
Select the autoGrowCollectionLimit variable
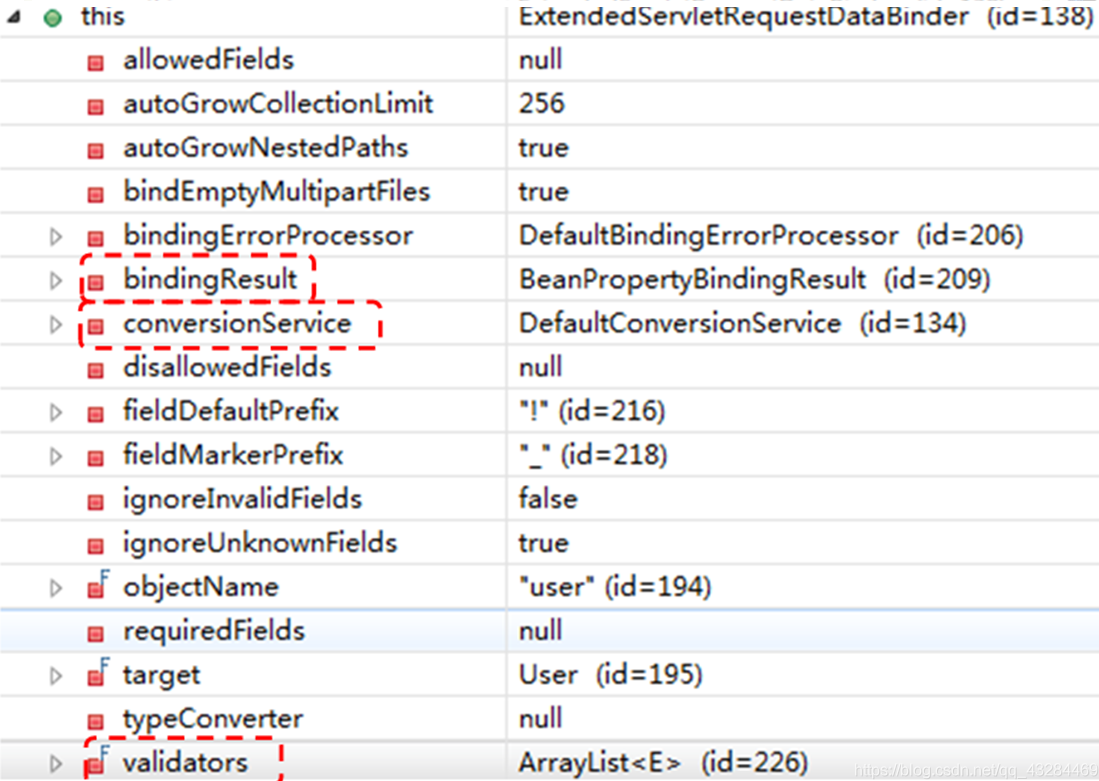(x=278, y=104)
